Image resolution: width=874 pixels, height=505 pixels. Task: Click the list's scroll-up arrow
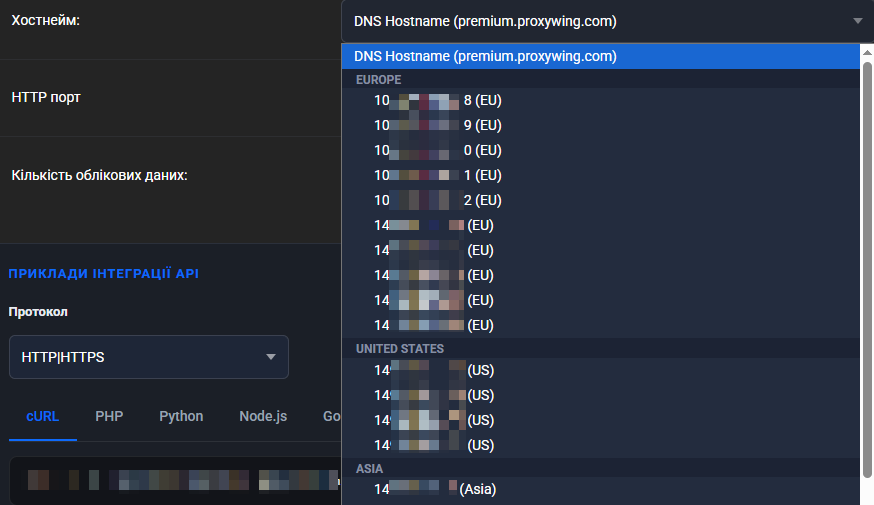[x=867, y=52]
